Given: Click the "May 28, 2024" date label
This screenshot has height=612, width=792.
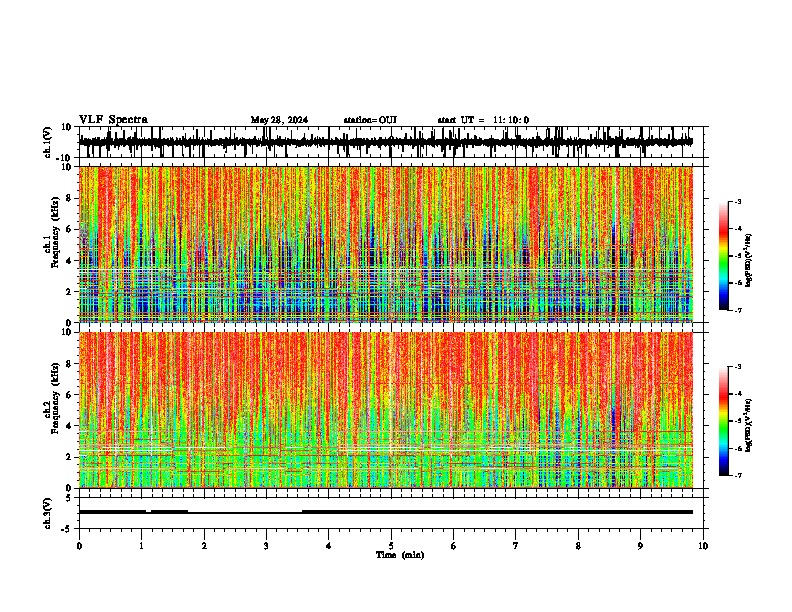Looking at the screenshot, I should pyautogui.click(x=279, y=120).
